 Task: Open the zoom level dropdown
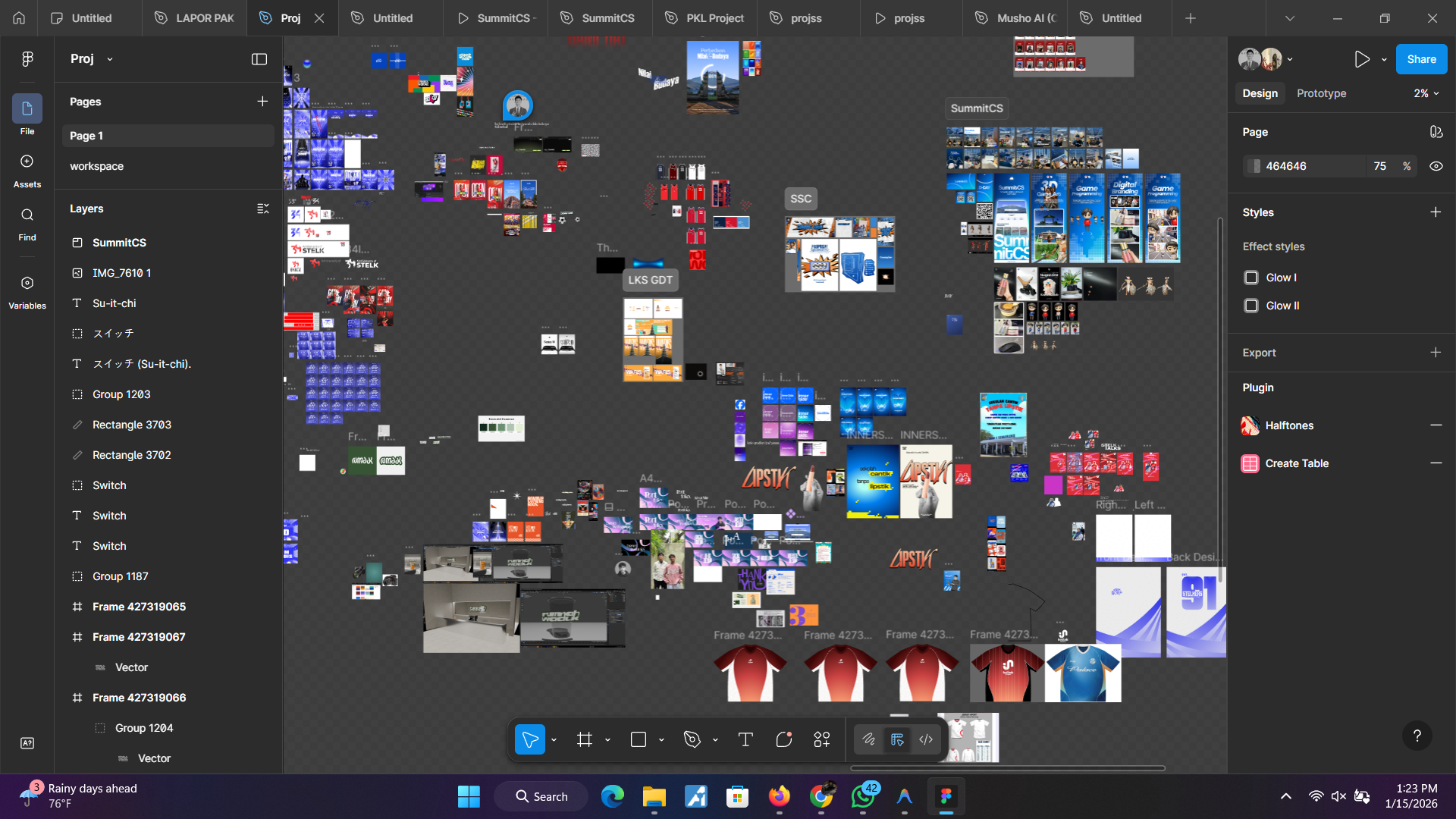click(1425, 93)
